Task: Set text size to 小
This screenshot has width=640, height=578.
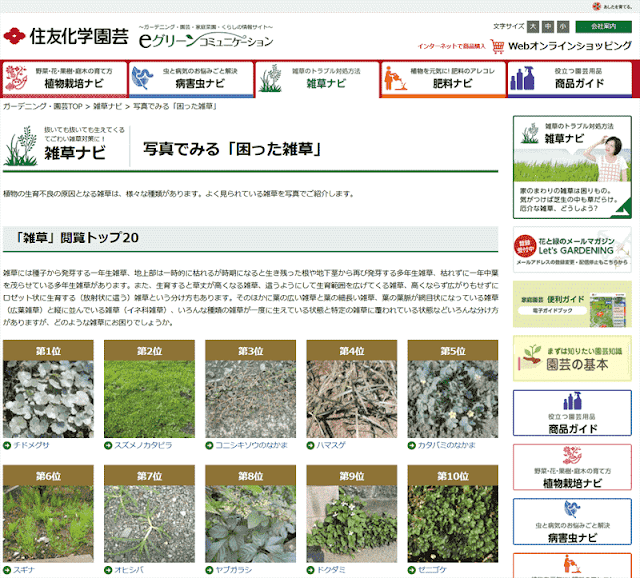Action: point(563,27)
